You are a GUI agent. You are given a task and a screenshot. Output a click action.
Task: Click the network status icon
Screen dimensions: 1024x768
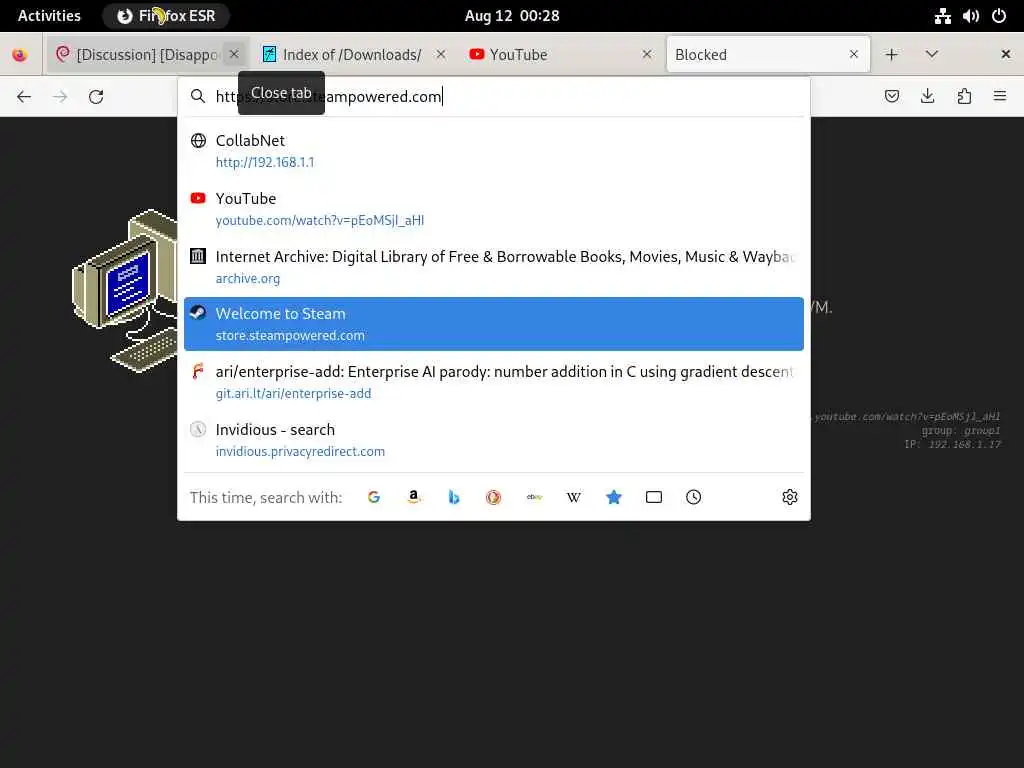point(942,16)
